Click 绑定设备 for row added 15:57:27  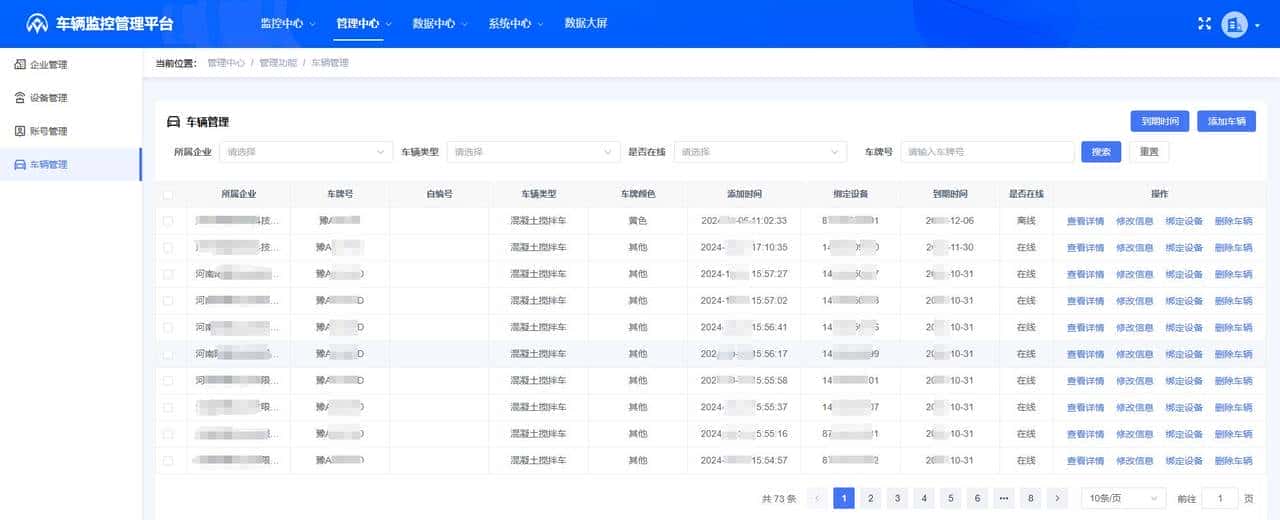click(x=1184, y=274)
